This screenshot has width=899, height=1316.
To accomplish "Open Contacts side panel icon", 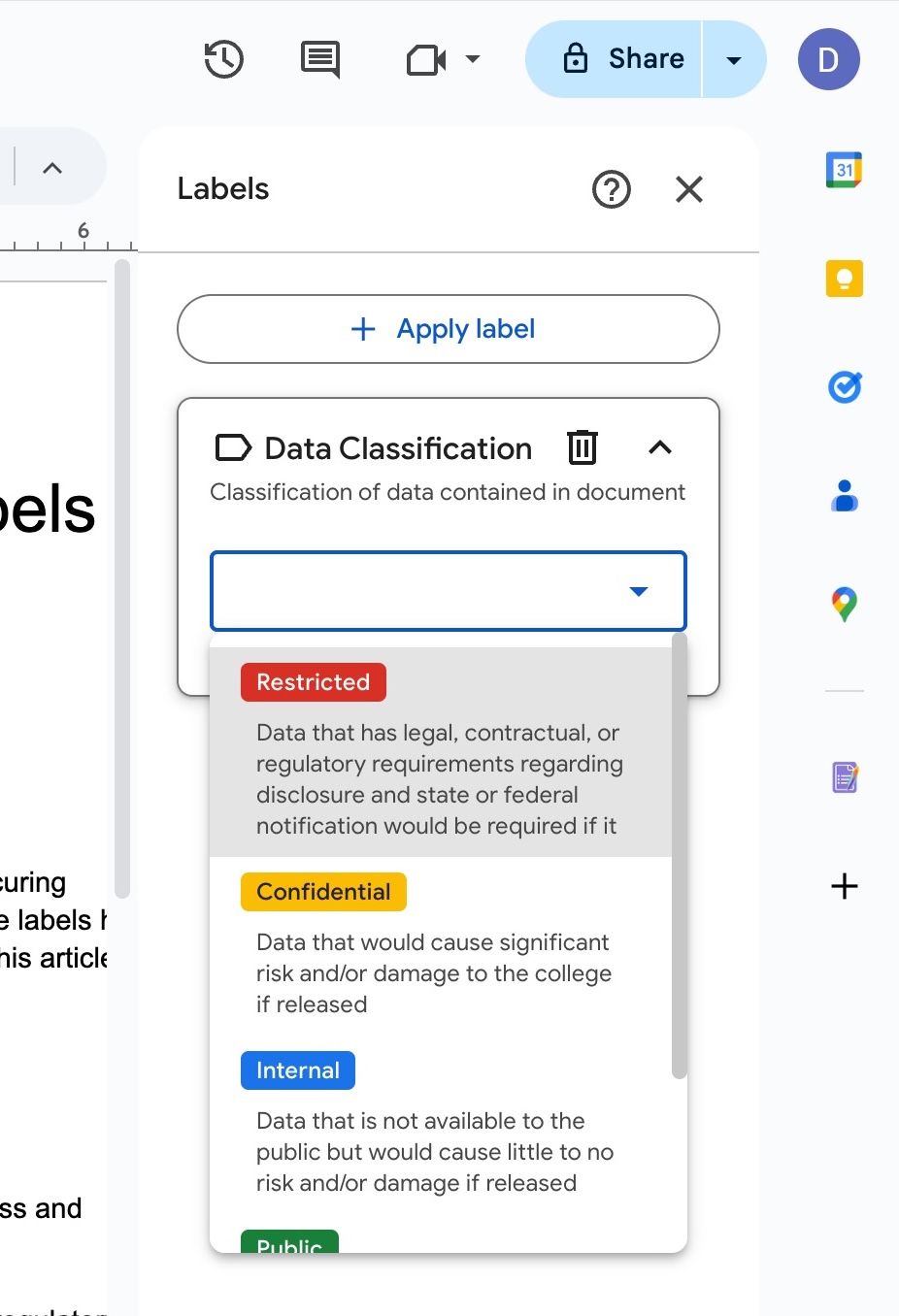I will (844, 496).
